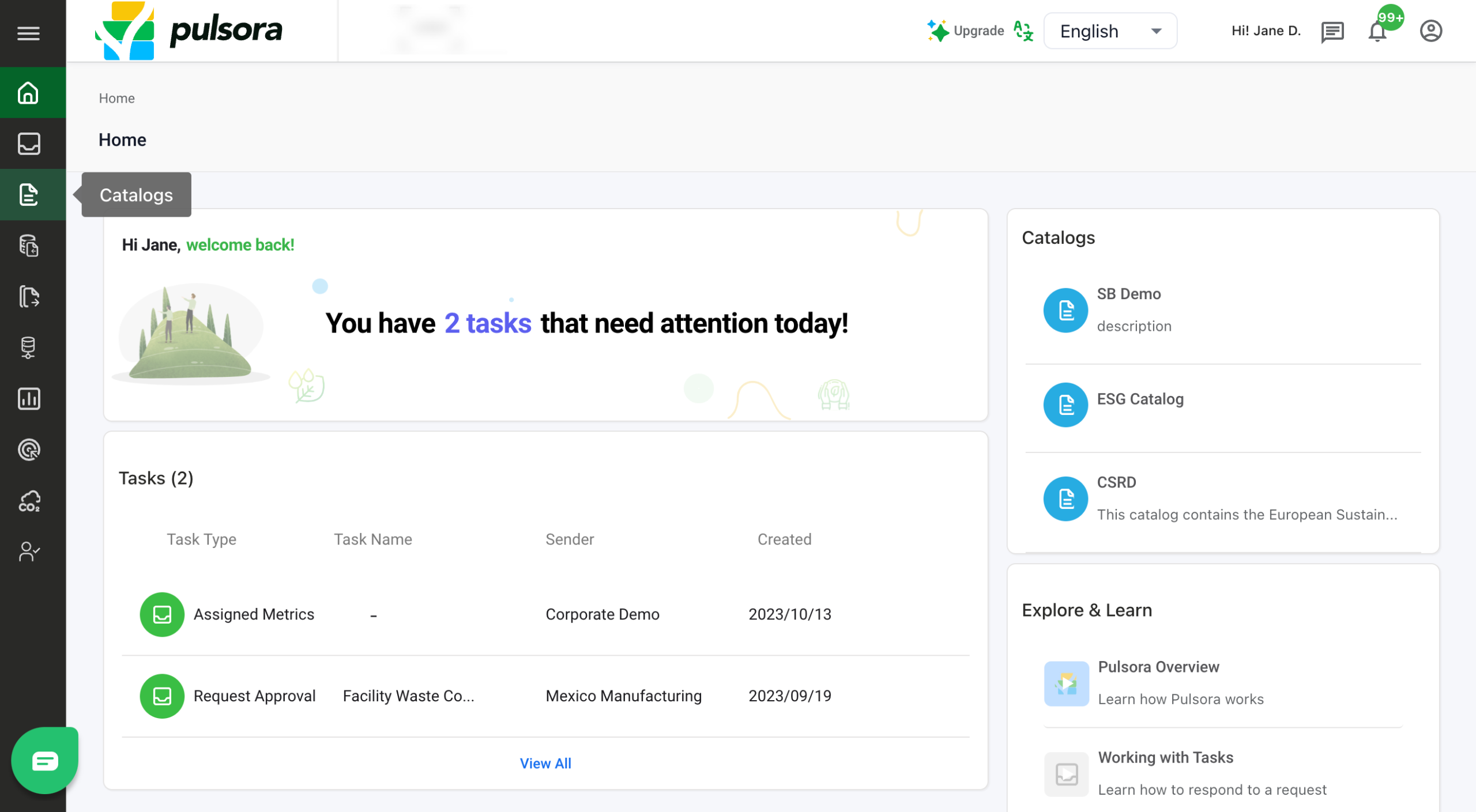The height and width of the screenshot is (812, 1476).
Task: Open the notifications bell with 99+ badge
Action: (x=1377, y=31)
